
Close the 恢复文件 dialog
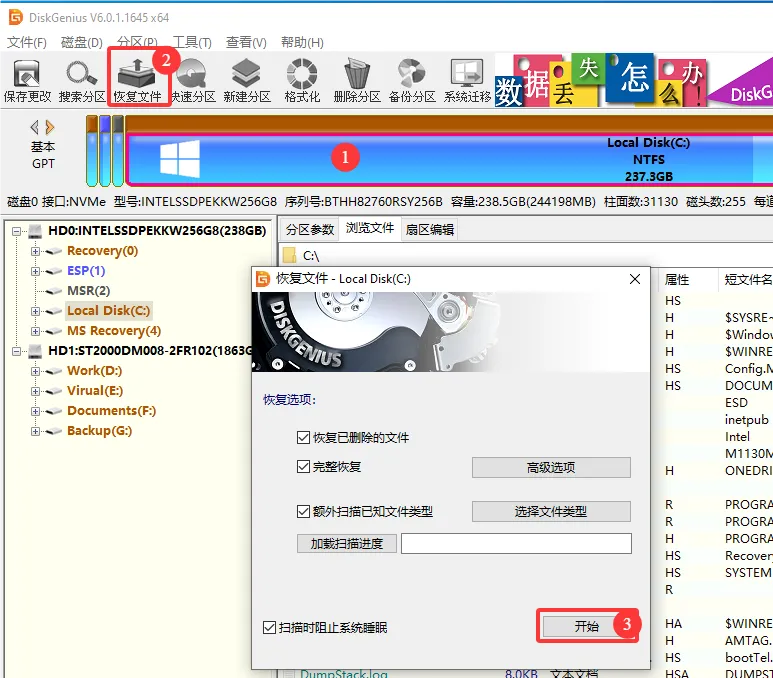(x=635, y=279)
